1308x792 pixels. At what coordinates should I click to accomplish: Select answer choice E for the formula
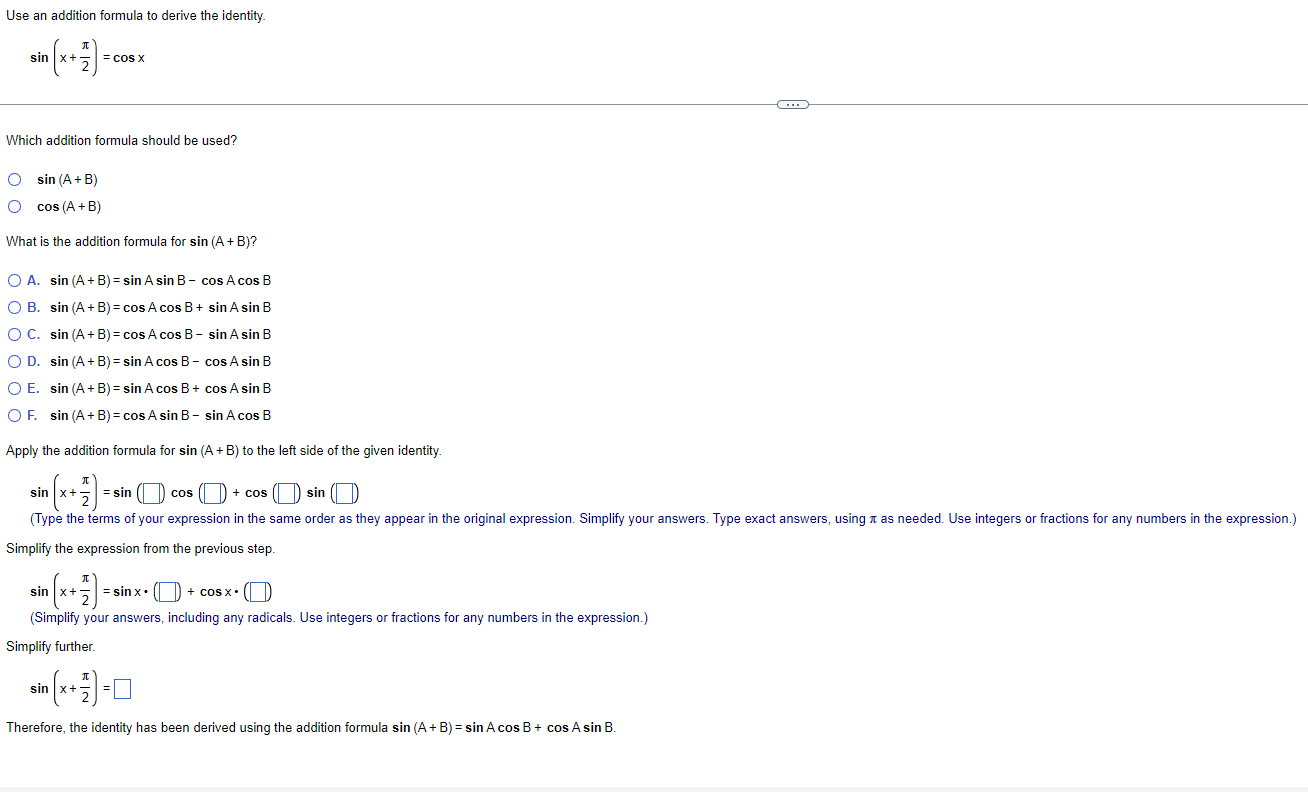coord(14,388)
